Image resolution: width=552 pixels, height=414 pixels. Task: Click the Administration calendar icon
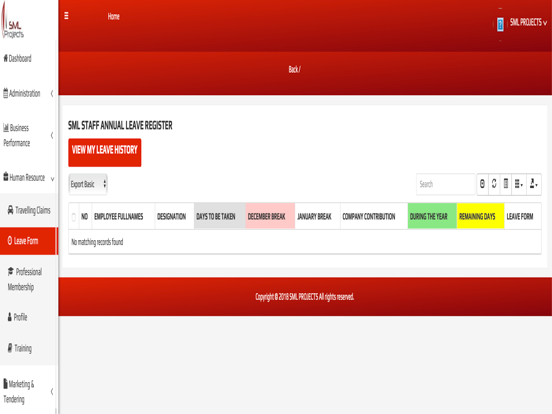point(5,93)
